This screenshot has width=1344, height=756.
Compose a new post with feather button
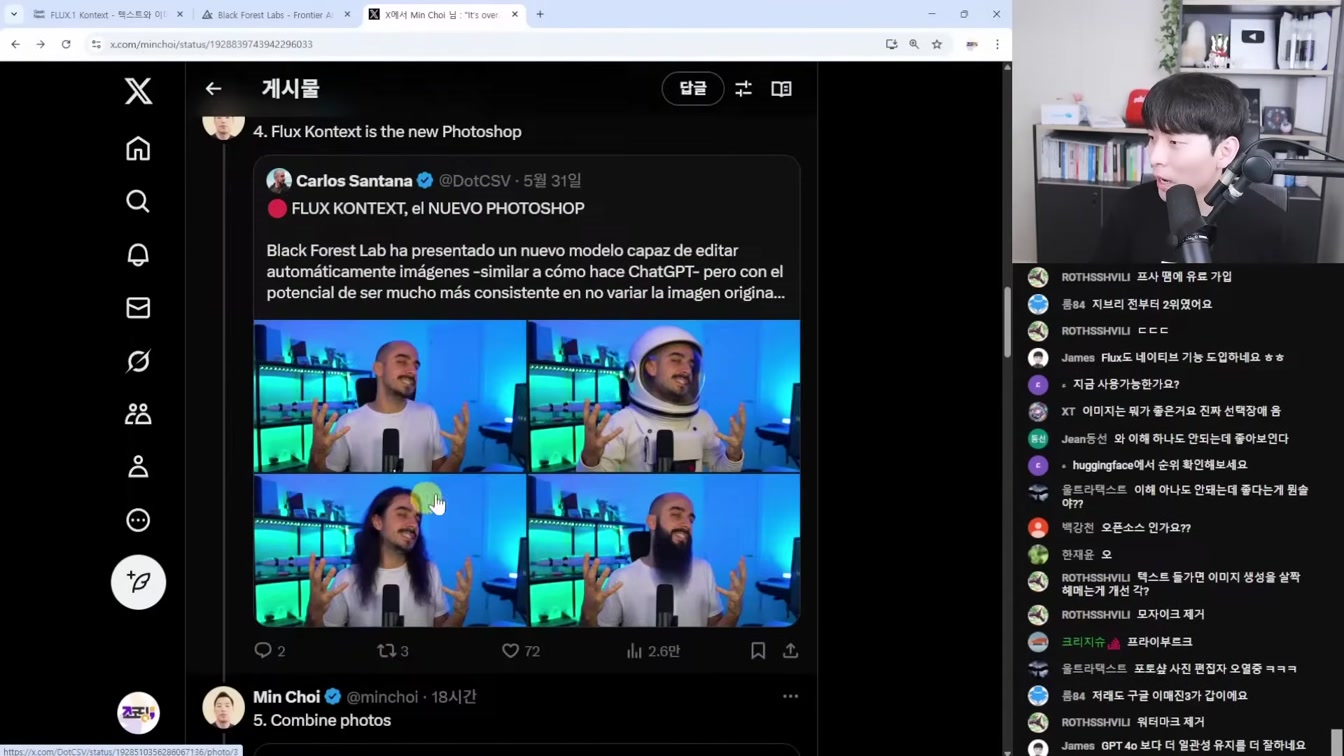pyautogui.click(x=138, y=582)
